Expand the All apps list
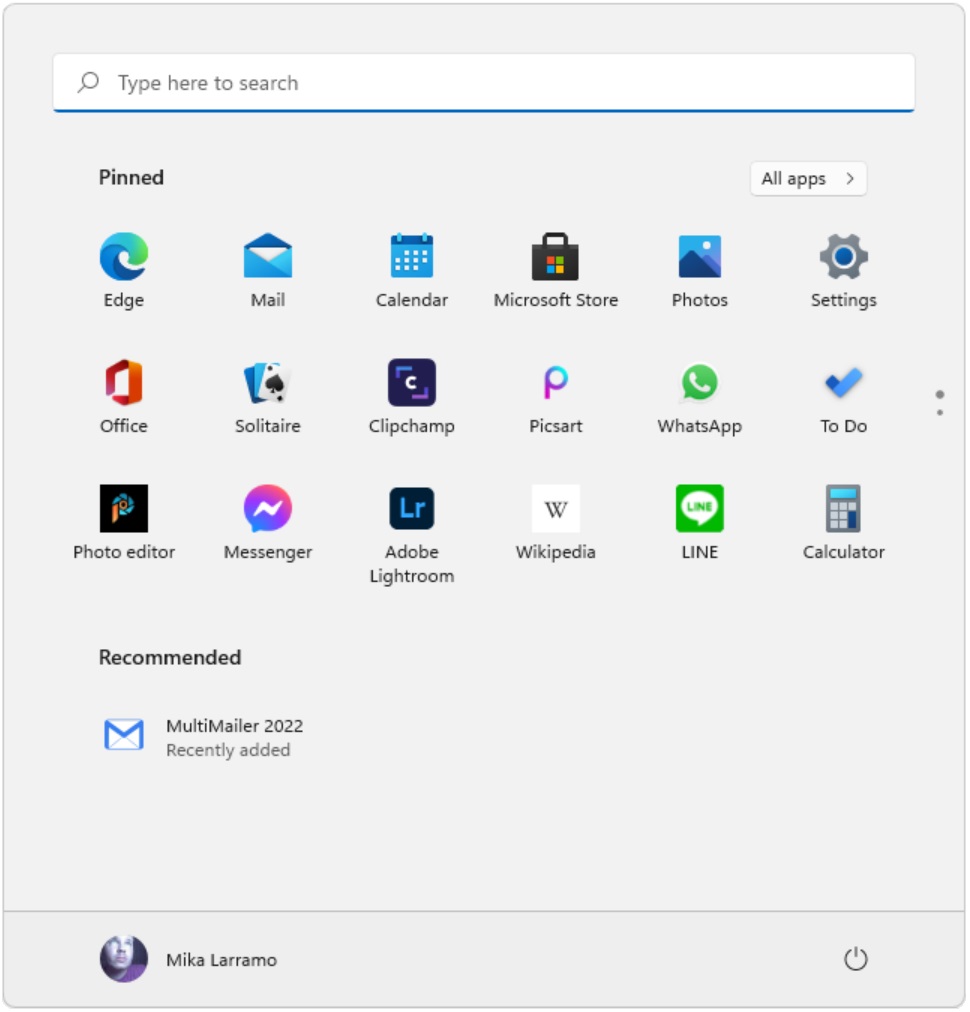The image size is (970, 1012). (x=808, y=178)
